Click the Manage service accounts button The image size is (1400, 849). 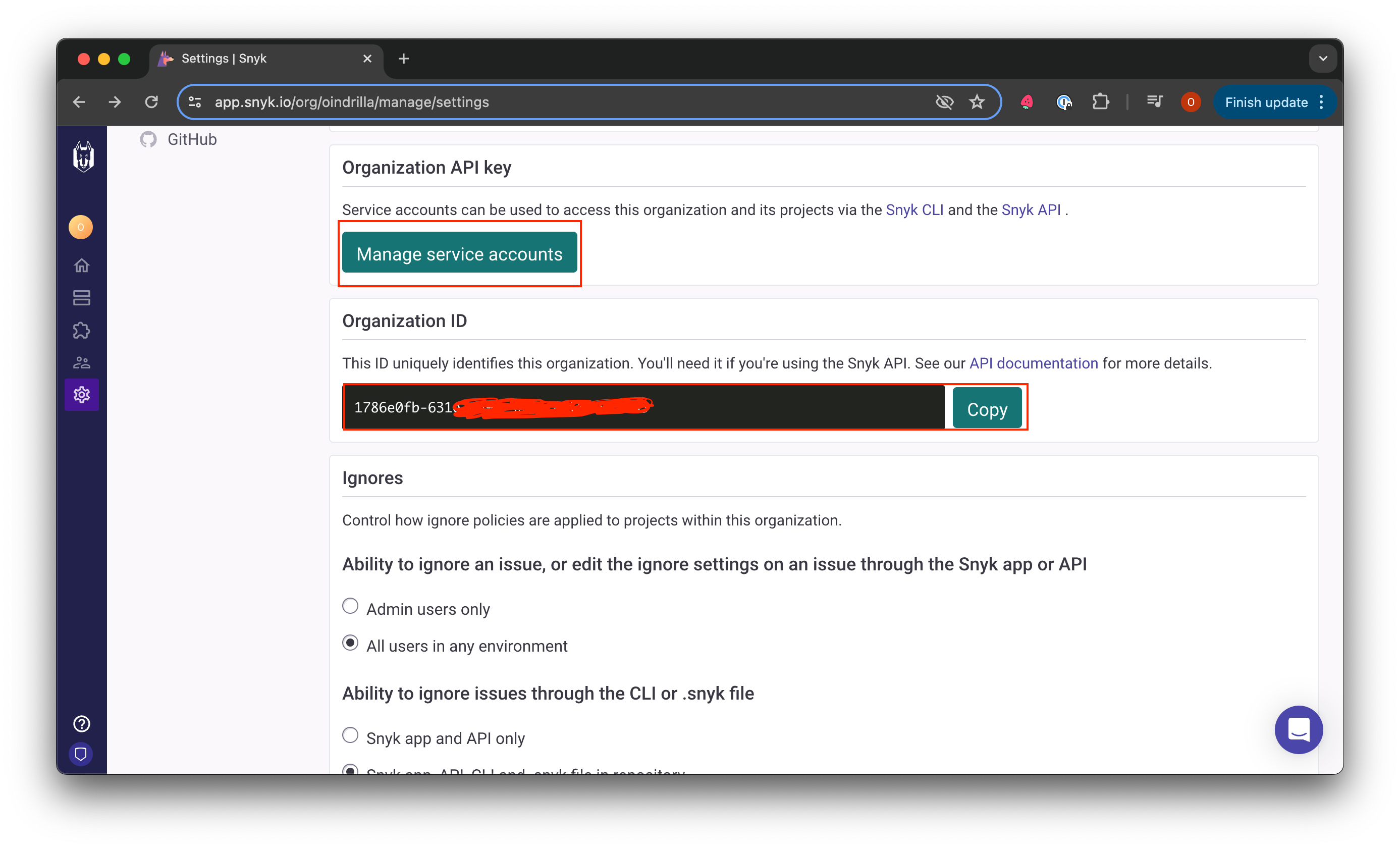tap(459, 253)
